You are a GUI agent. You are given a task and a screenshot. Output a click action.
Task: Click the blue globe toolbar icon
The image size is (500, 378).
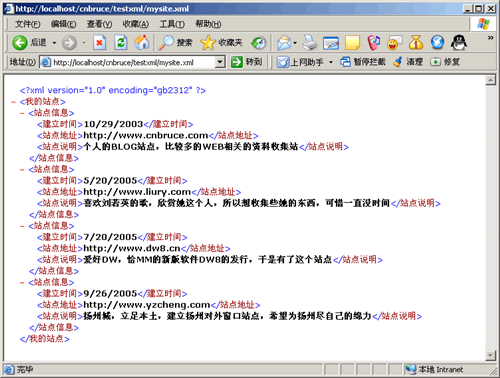pyautogui.click(x=437, y=43)
